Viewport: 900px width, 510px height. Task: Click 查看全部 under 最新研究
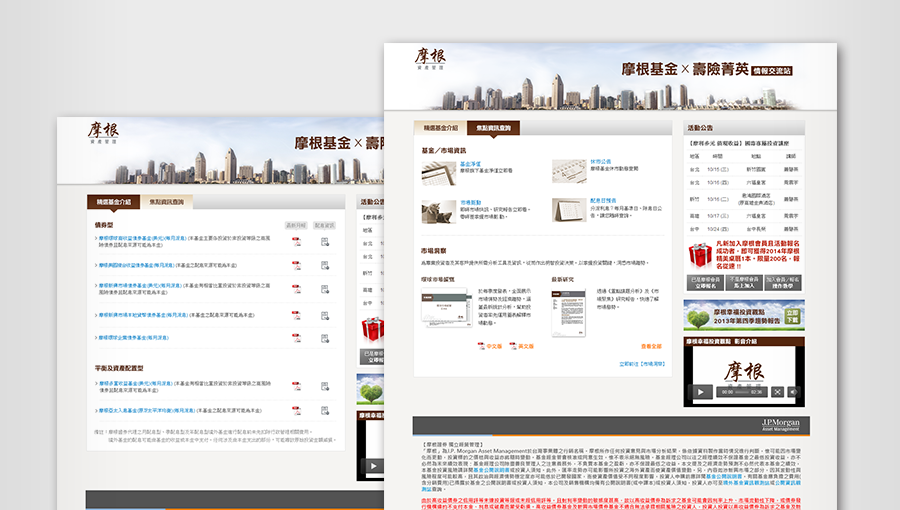(x=651, y=347)
